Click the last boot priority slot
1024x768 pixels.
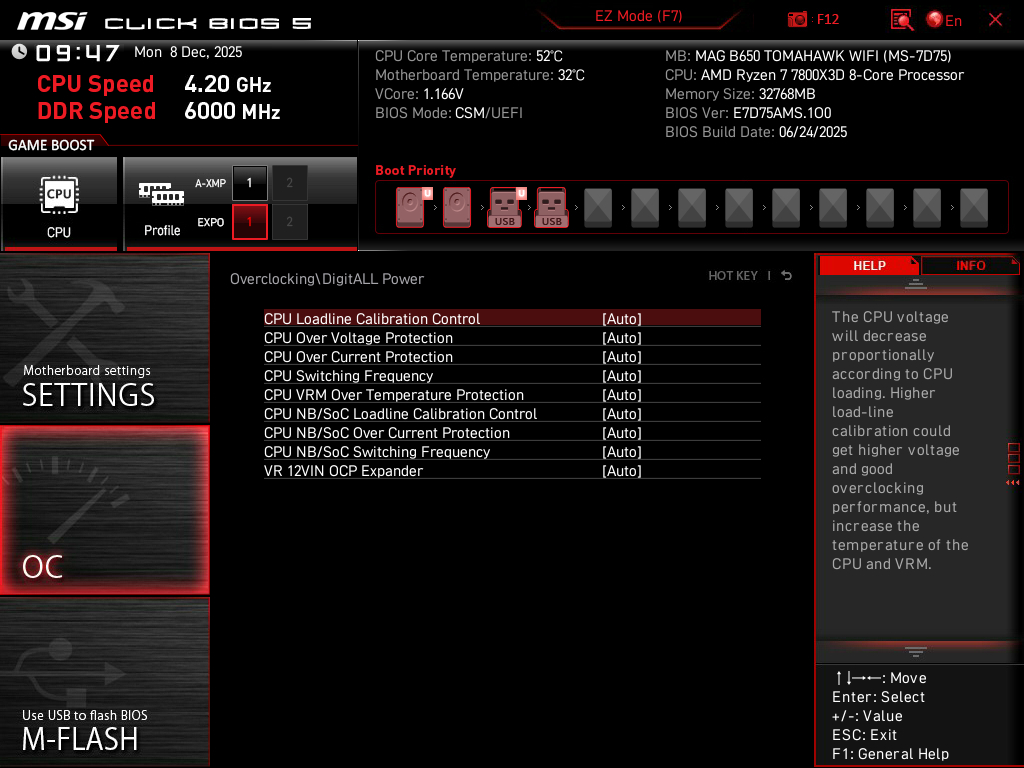[974, 207]
